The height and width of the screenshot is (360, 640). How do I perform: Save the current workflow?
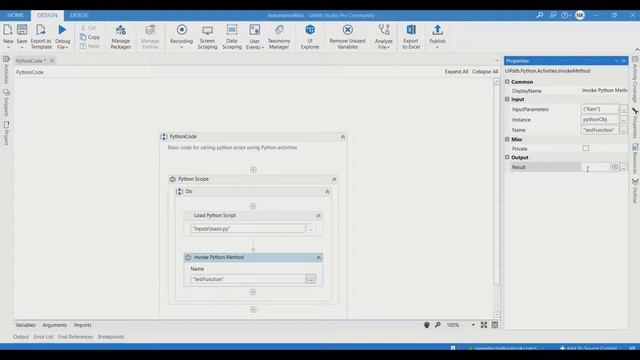(x=22, y=36)
